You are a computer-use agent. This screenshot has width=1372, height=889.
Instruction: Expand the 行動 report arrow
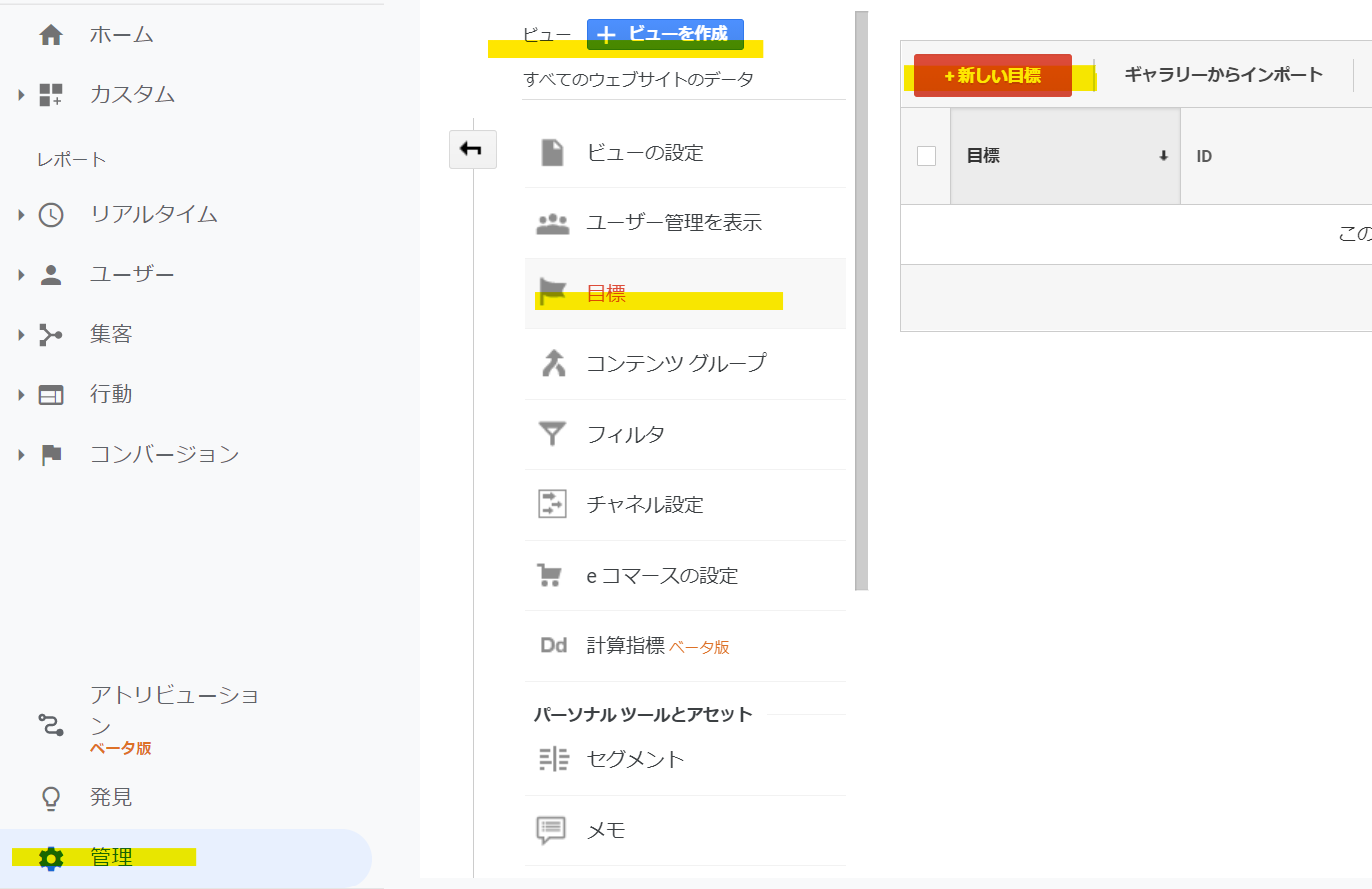coord(21,395)
